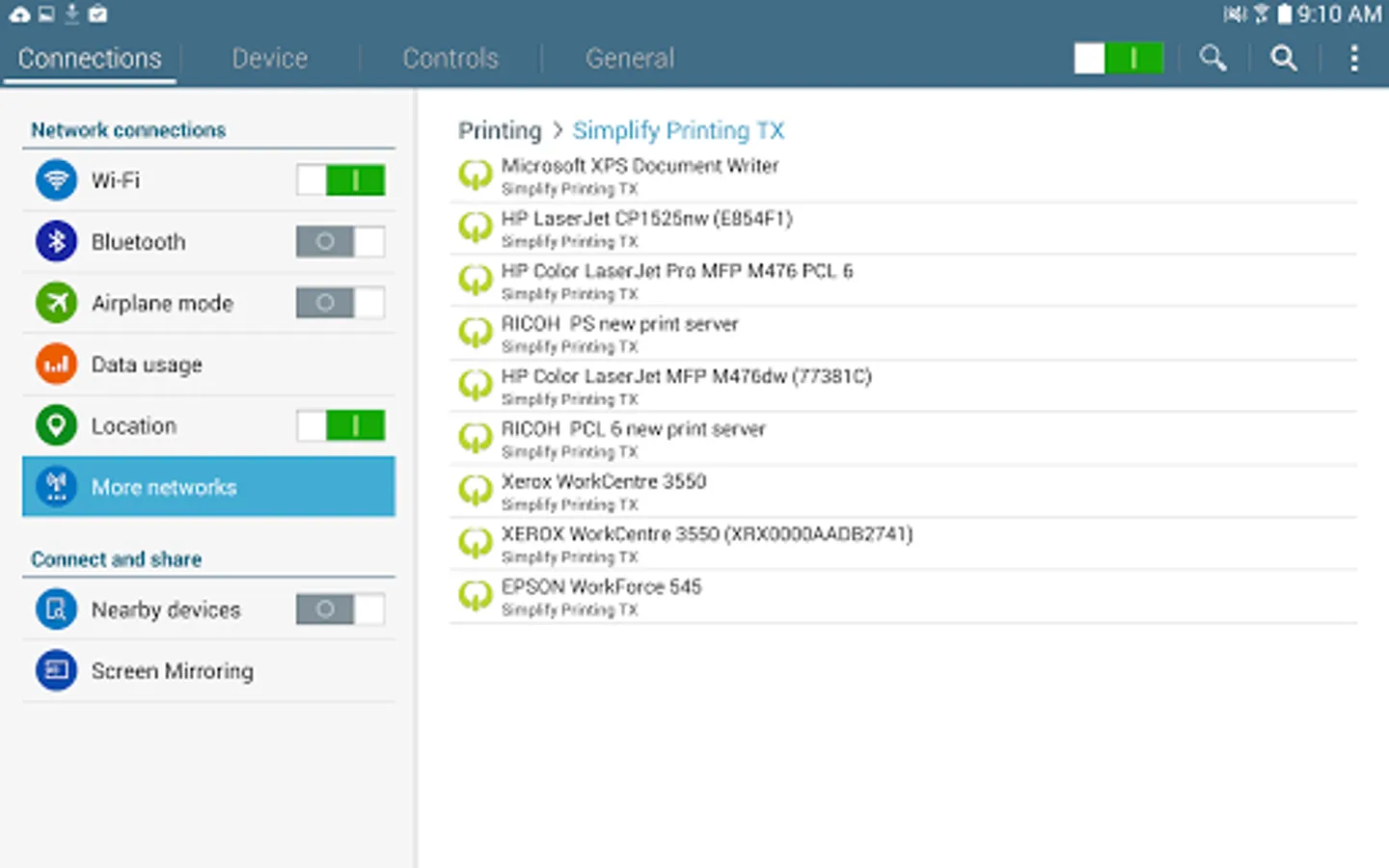Tap the printer icon for Microsoft XPS Document Writer
Viewport: 1389px width, 868px height.
tap(475, 176)
